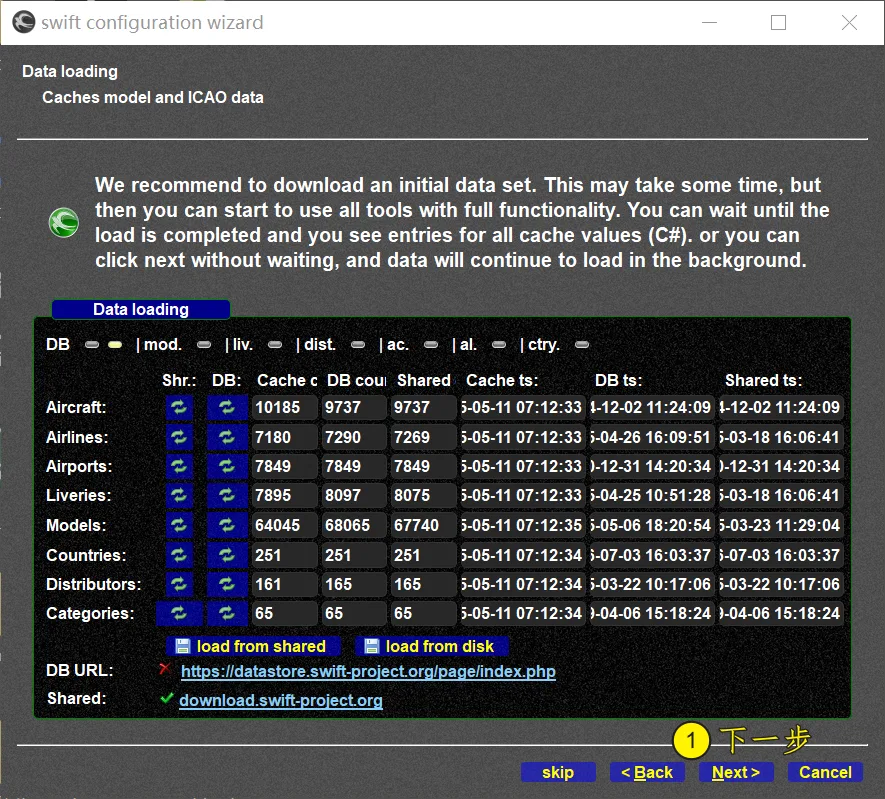This screenshot has height=799, width=885.
Task: Click the mod. status LED
Action: (x=204, y=345)
